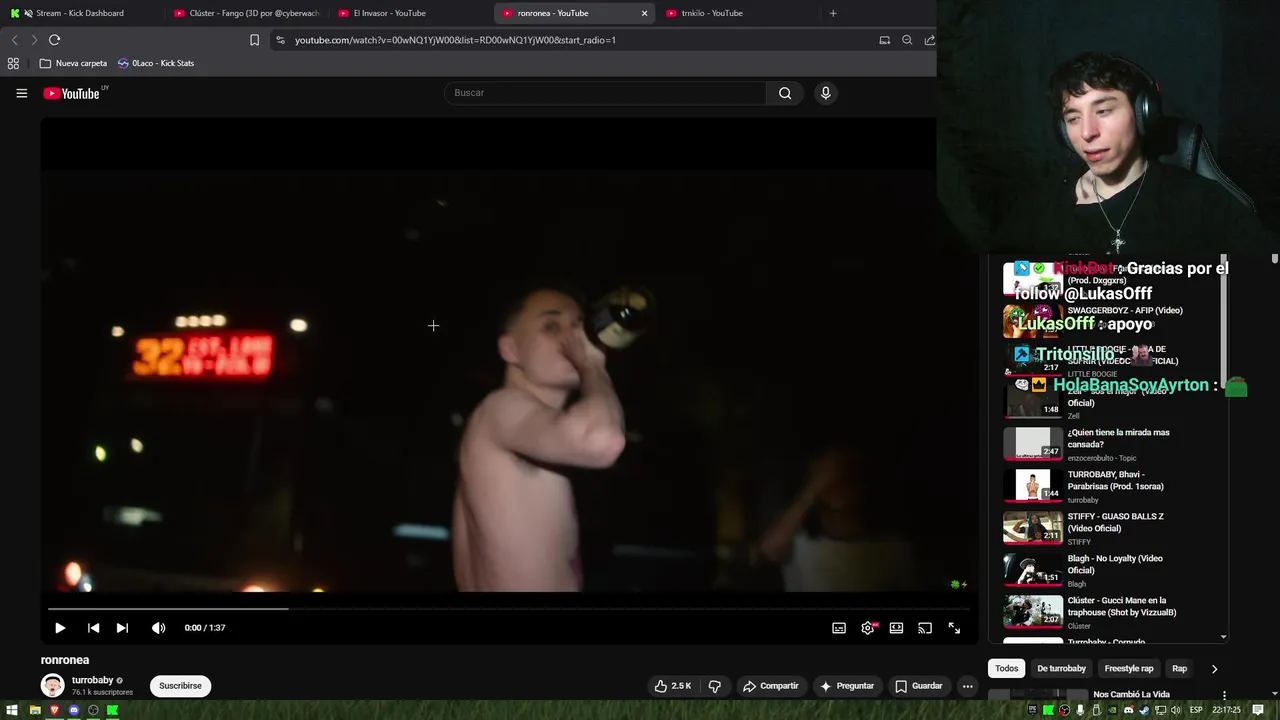Open the turrobaby channel name link
The image size is (1280, 720).
click(x=92, y=680)
